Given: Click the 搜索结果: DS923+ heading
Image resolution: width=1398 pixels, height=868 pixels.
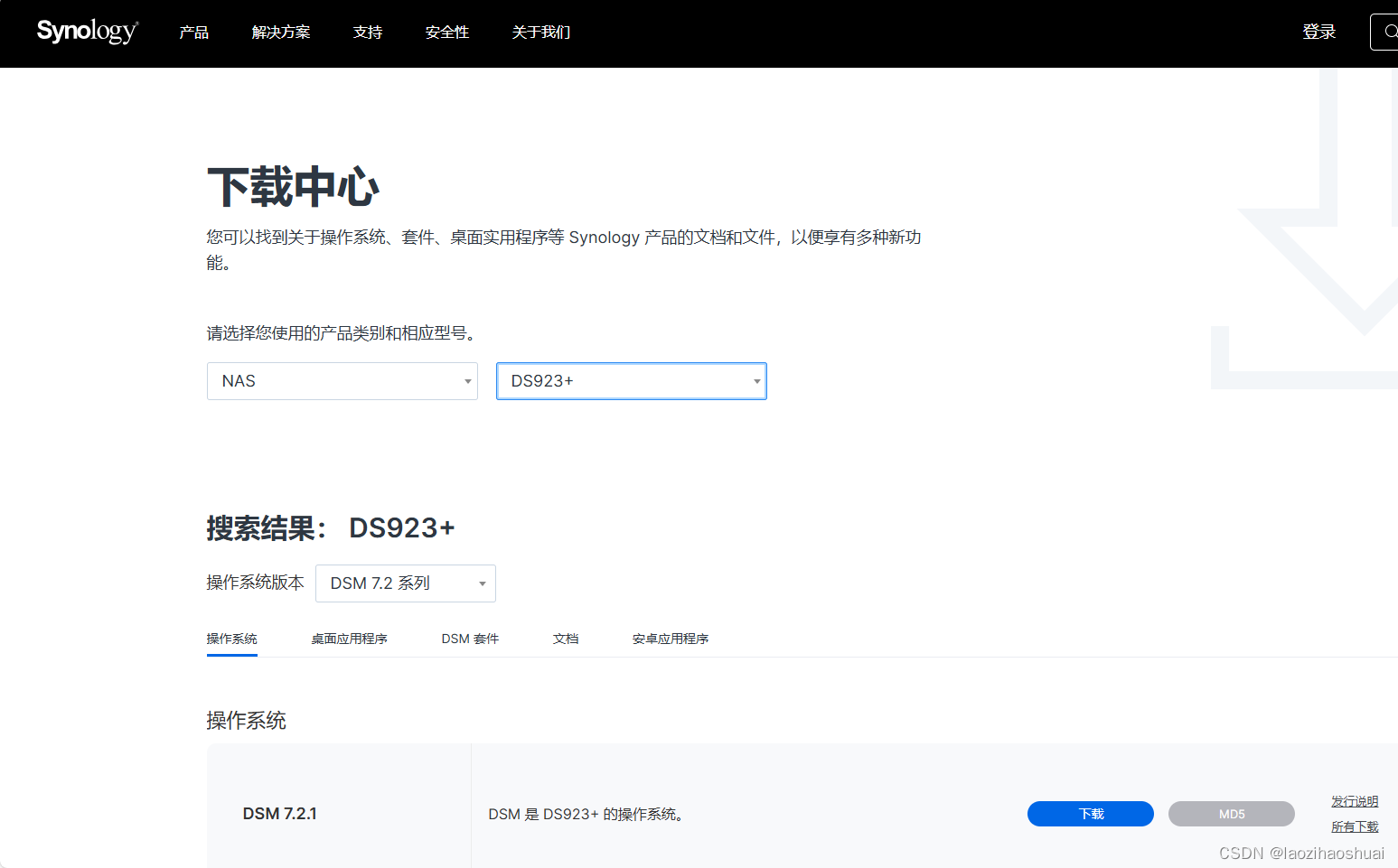Looking at the screenshot, I should (x=331, y=527).
